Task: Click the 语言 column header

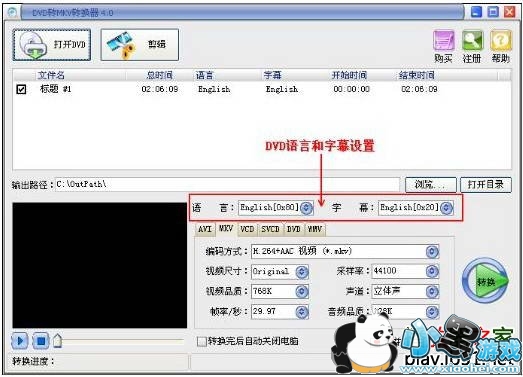Action: [x=204, y=75]
